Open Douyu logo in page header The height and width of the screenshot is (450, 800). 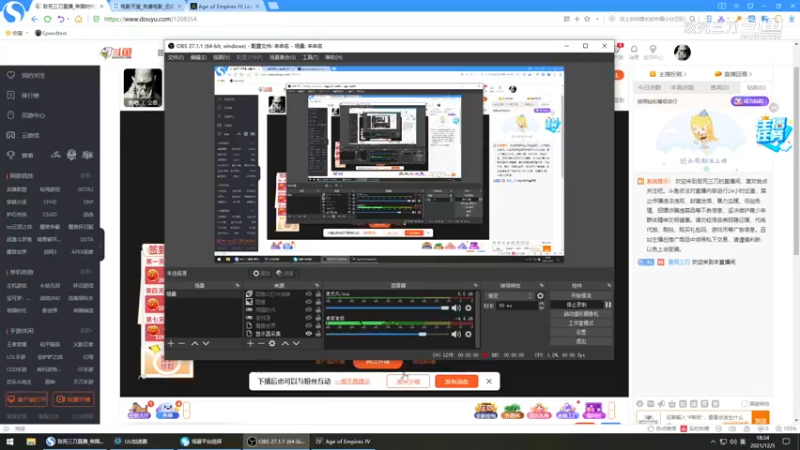116,52
